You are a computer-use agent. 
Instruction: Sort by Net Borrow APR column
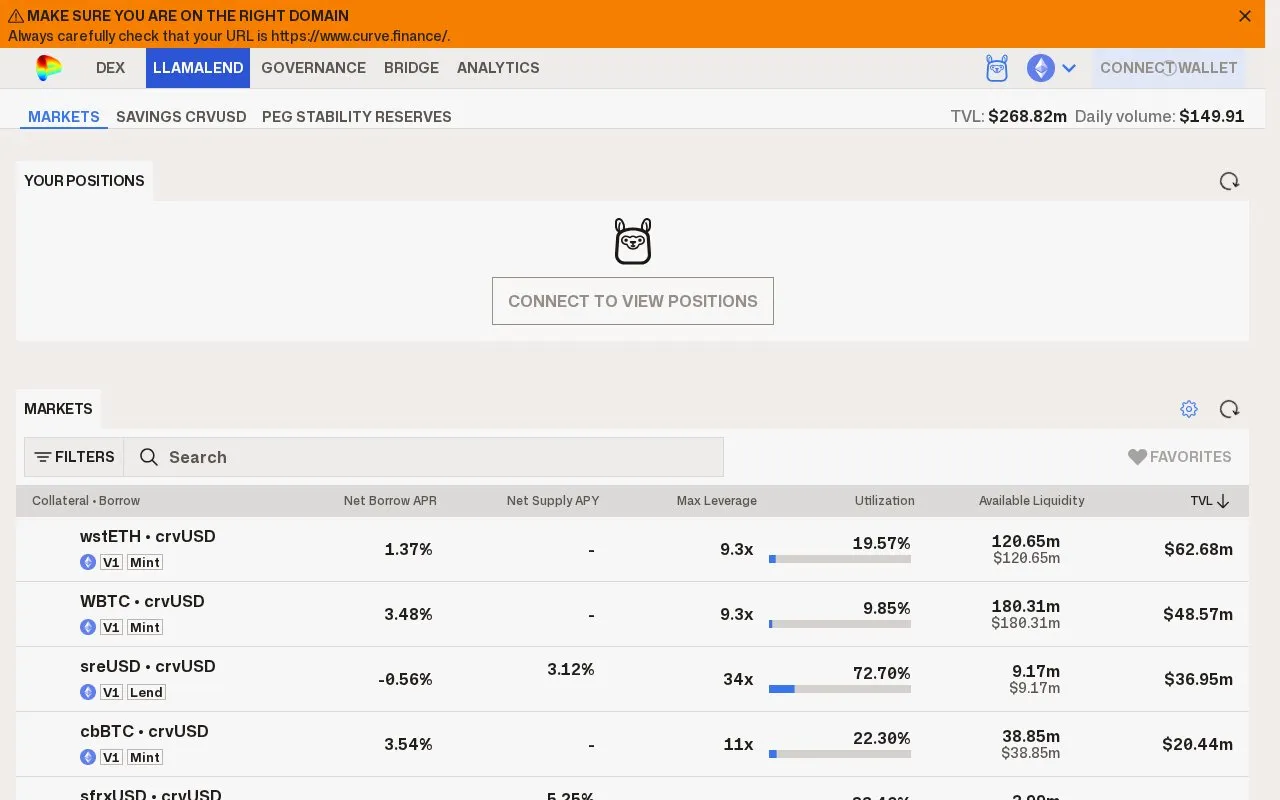(x=390, y=501)
